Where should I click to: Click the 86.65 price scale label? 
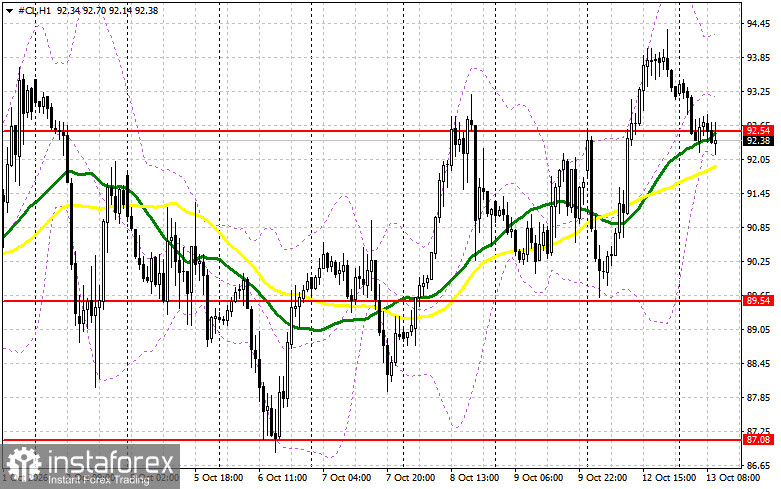(759, 466)
